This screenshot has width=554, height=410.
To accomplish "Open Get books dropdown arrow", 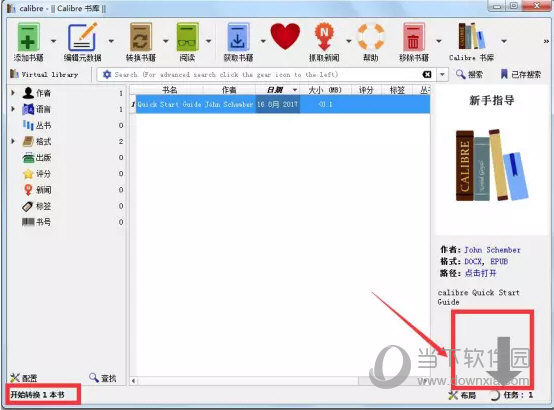I will pyautogui.click(x=263, y=41).
